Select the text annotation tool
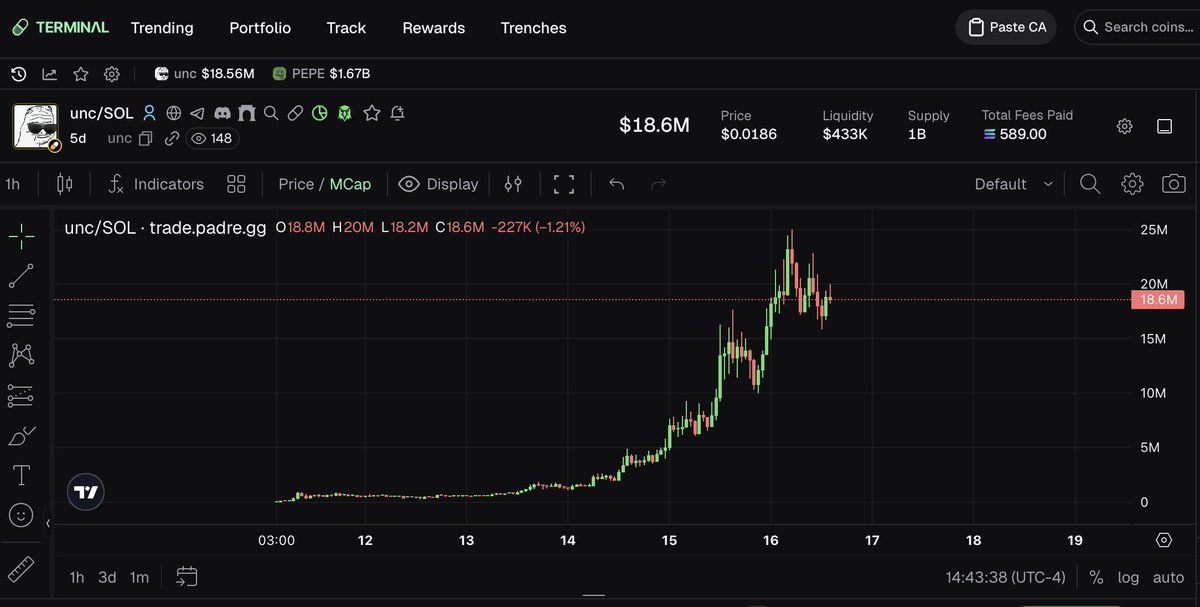 click(21, 475)
